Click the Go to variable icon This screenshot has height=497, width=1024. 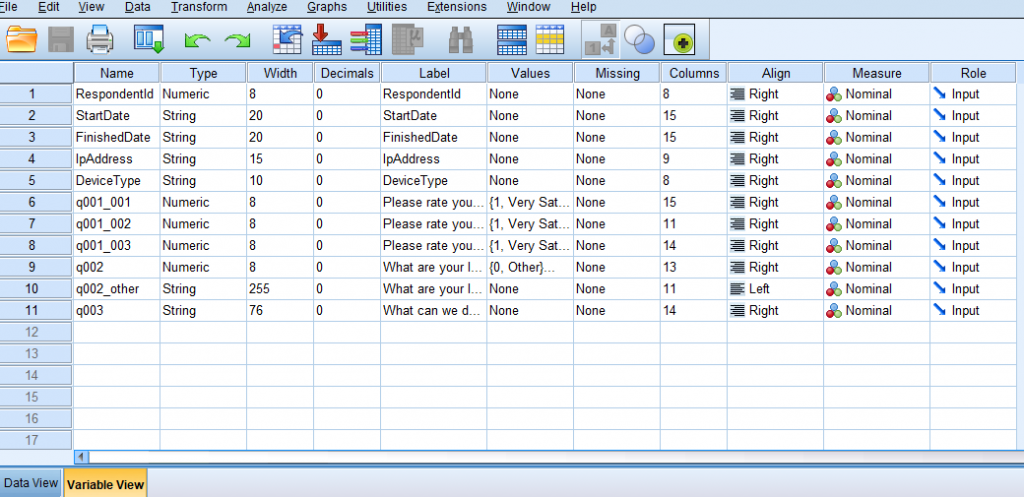coord(327,40)
